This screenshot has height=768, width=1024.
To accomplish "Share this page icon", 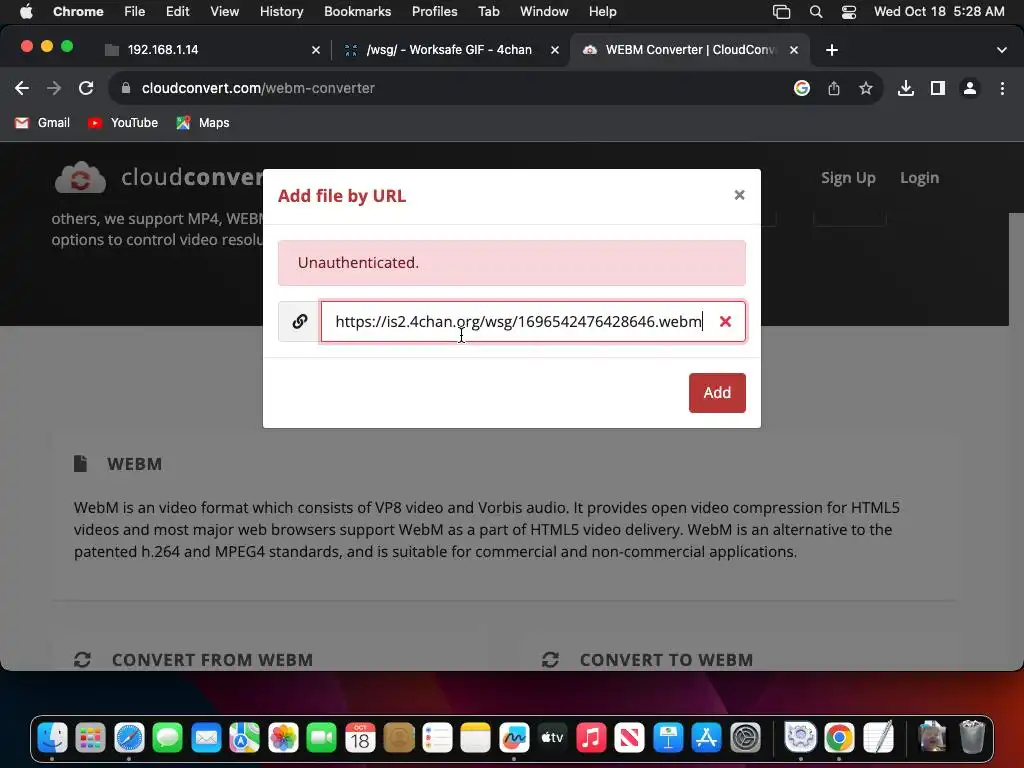I will tap(833, 88).
